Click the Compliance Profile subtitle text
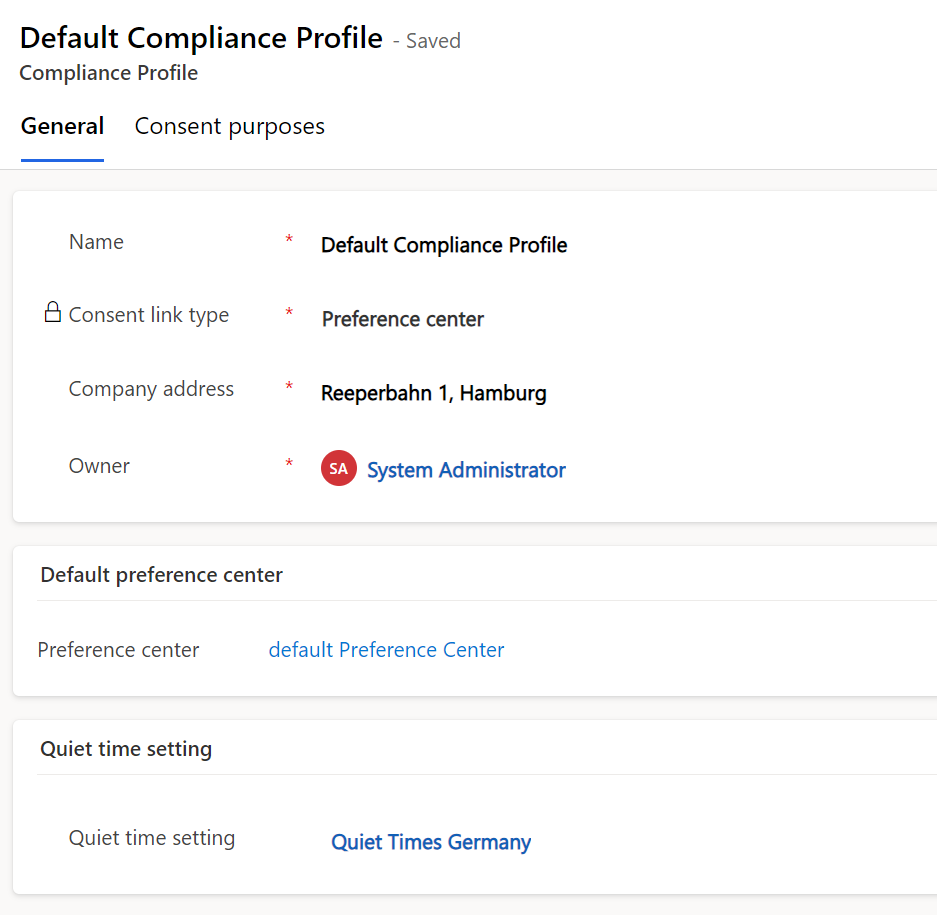The image size is (937, 915). pyautogui.click(x=108, y=72)
